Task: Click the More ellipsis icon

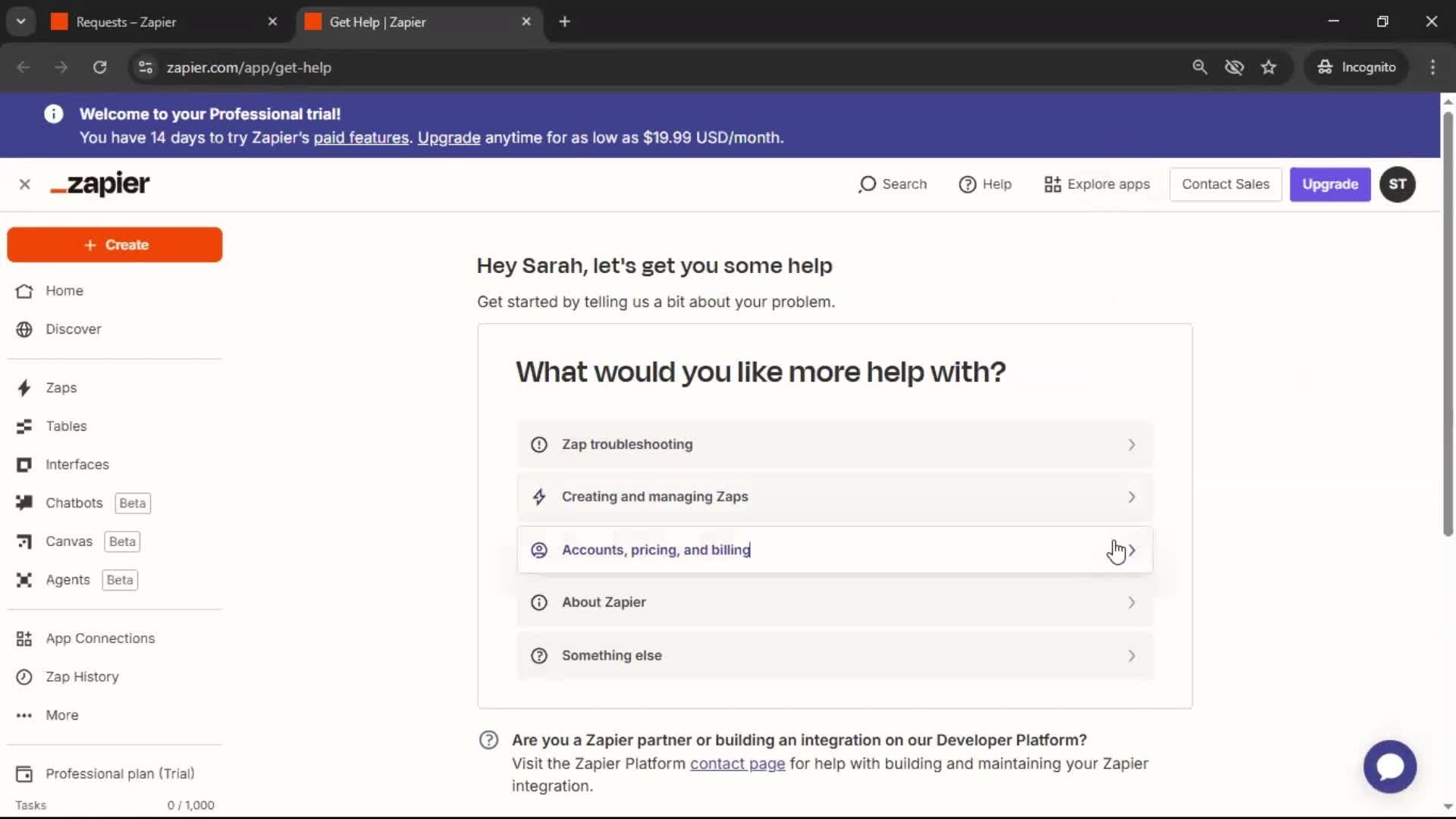Action: 24,715
